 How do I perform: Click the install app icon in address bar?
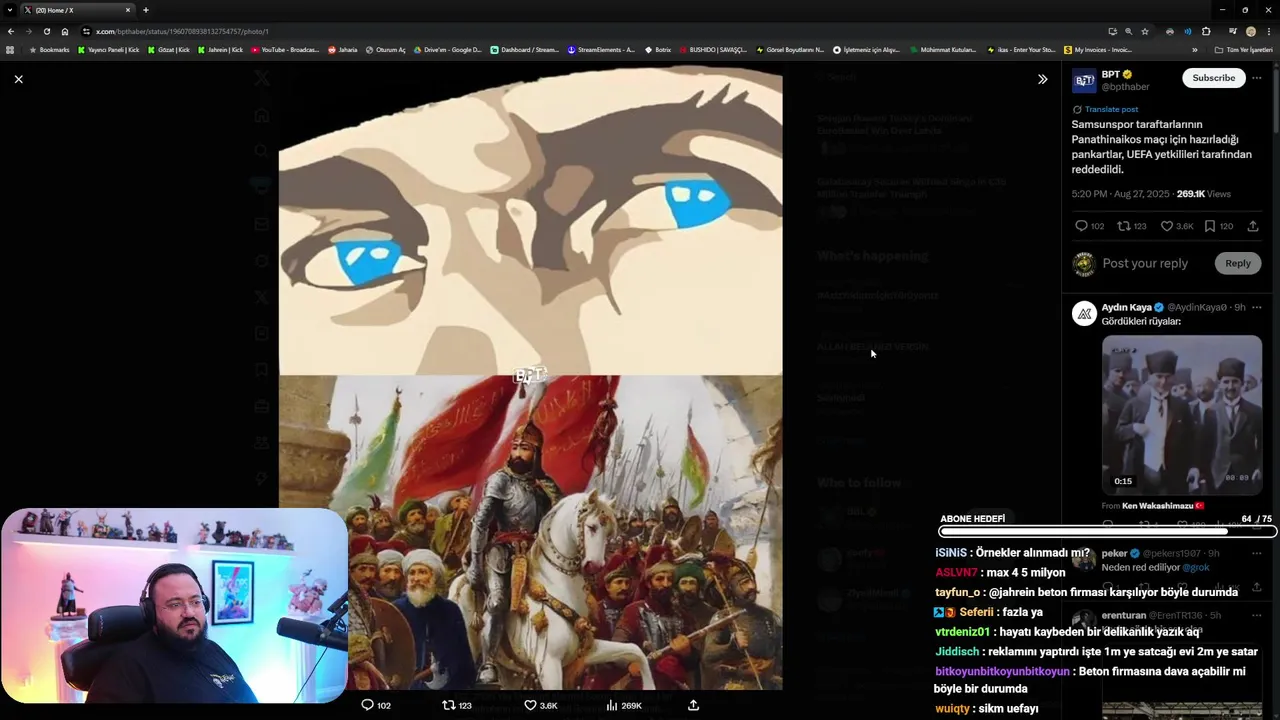point(1112,31)
